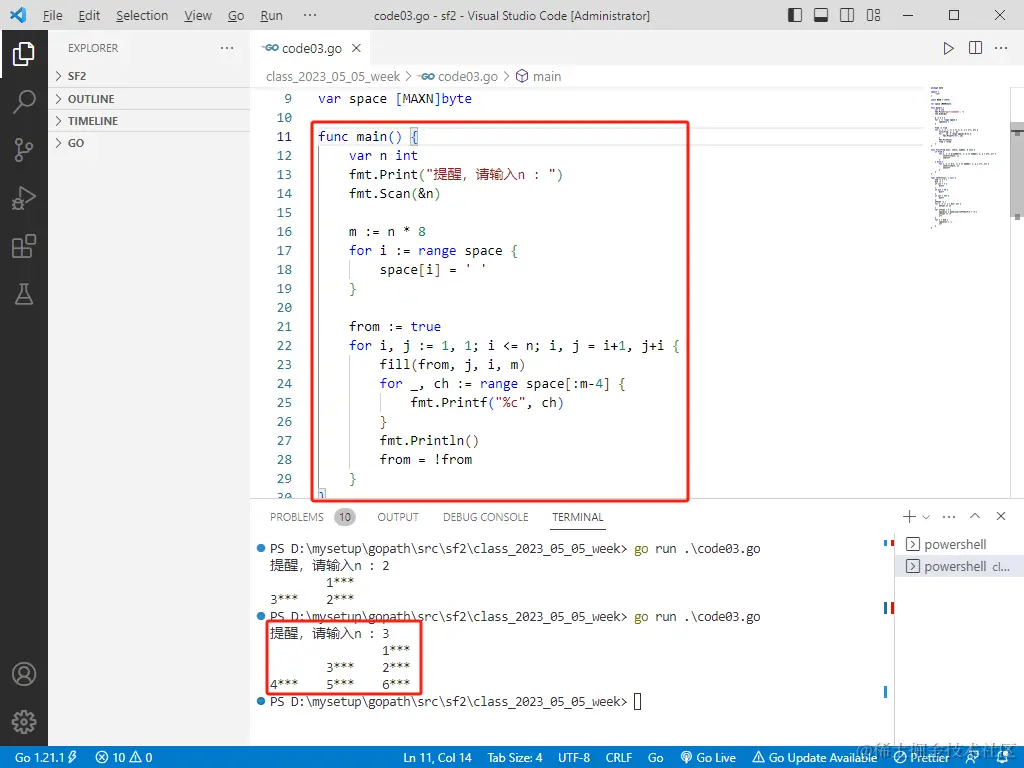Close the terminal panel
This screenshot has width=1024, height=768.
(x=1000, y=516)
